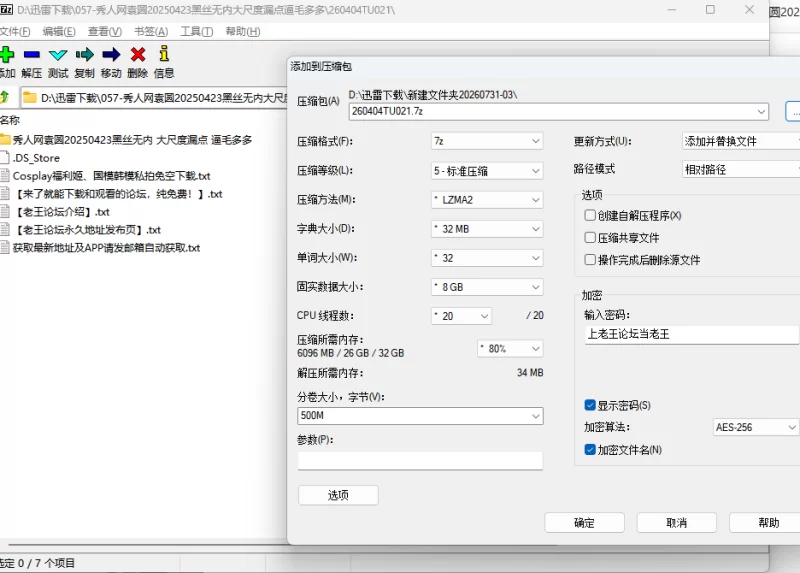Open the 书签(A) menu

pos(151,32)
